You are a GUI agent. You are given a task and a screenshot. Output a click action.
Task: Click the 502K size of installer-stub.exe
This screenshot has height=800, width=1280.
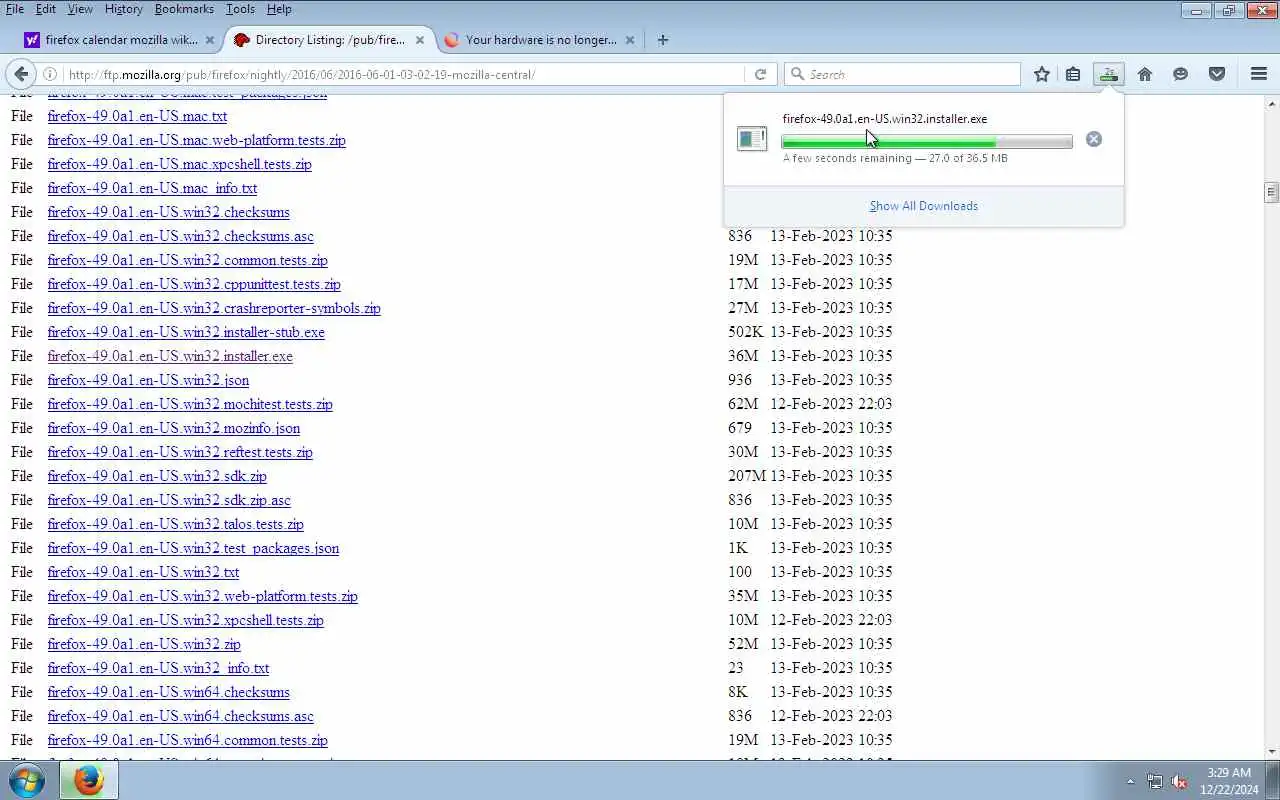click(746, 332)
